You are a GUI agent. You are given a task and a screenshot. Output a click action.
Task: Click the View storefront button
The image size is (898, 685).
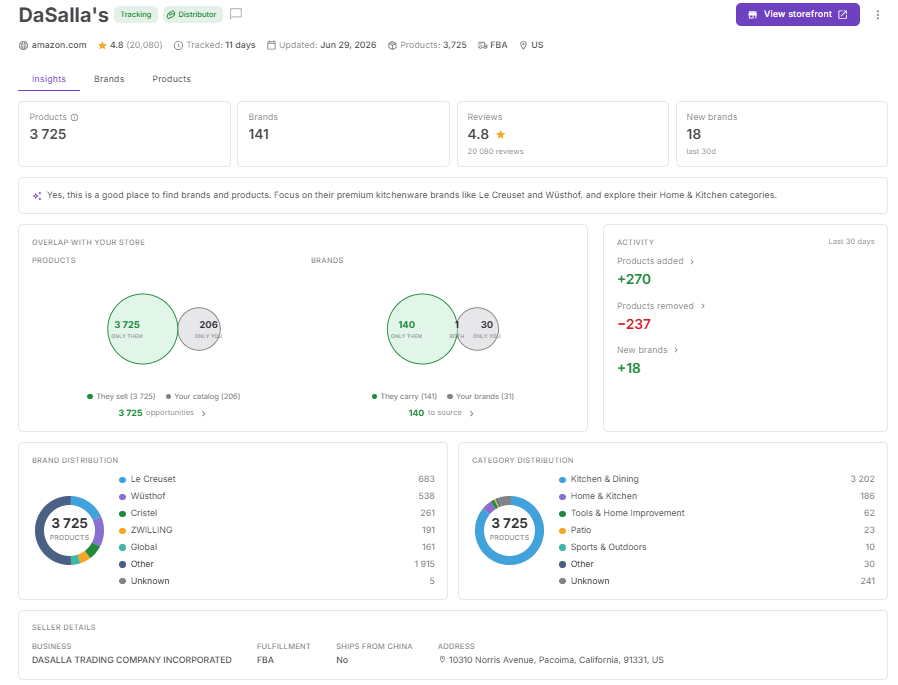797,14
